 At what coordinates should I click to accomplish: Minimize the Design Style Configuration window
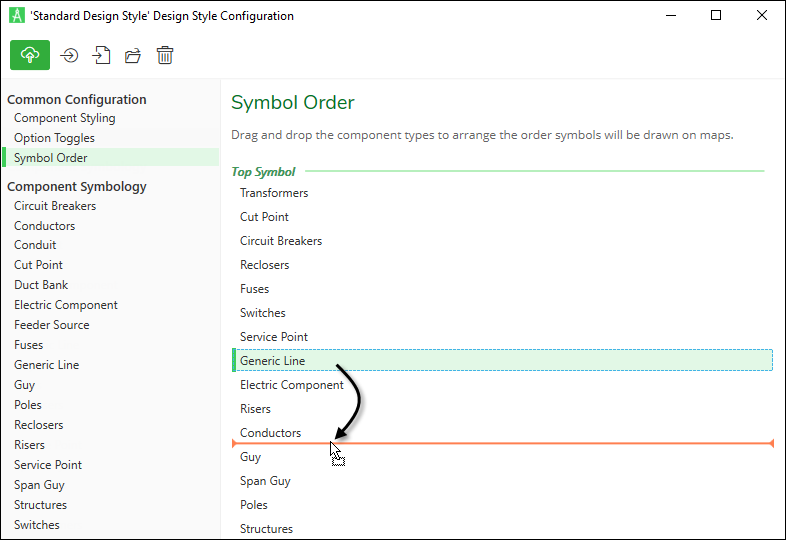671,16
